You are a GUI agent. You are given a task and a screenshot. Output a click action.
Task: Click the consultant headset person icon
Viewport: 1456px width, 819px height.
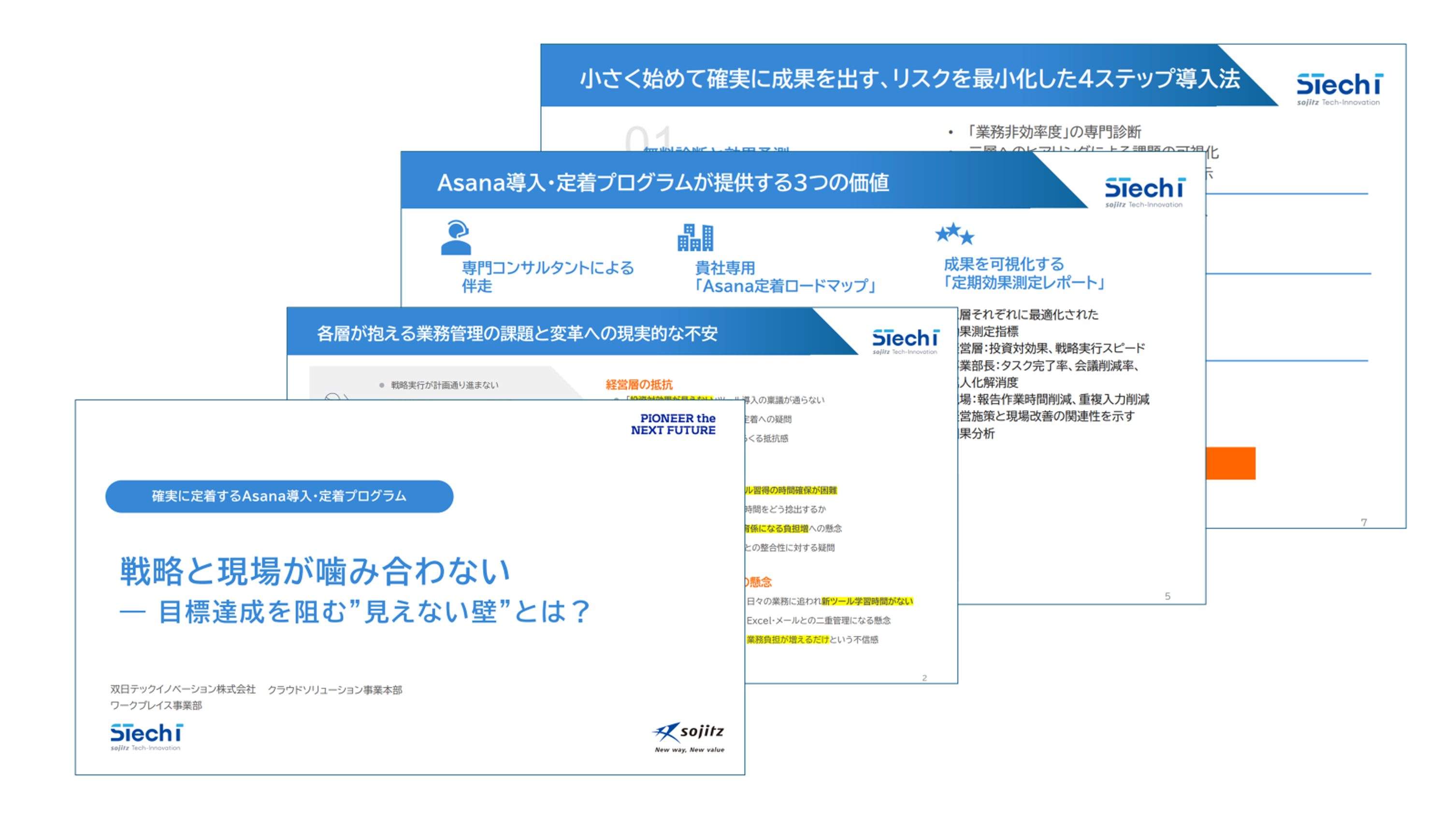(x=456, y=238)
